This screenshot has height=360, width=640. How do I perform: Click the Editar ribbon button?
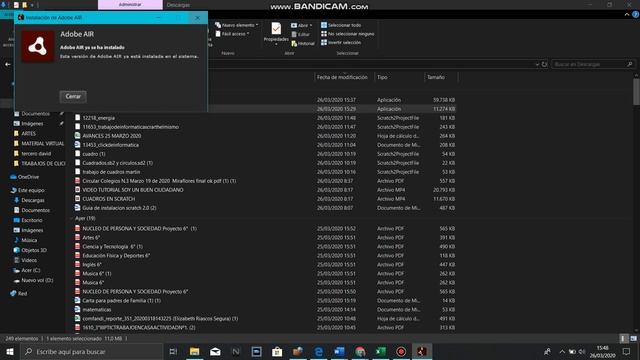click(x=301, y=34)
